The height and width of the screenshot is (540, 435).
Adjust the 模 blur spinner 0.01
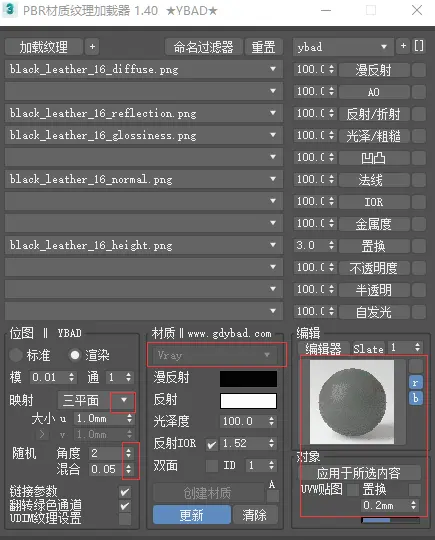pos(71,377)
